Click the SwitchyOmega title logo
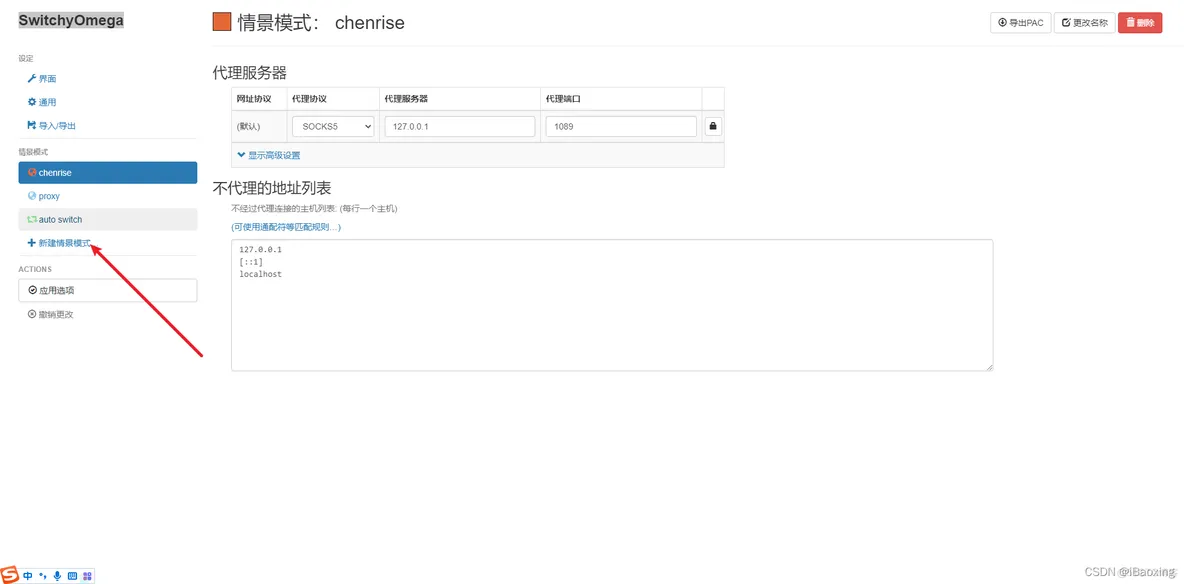The image size is (1184, 584). [x=71, y=20]
